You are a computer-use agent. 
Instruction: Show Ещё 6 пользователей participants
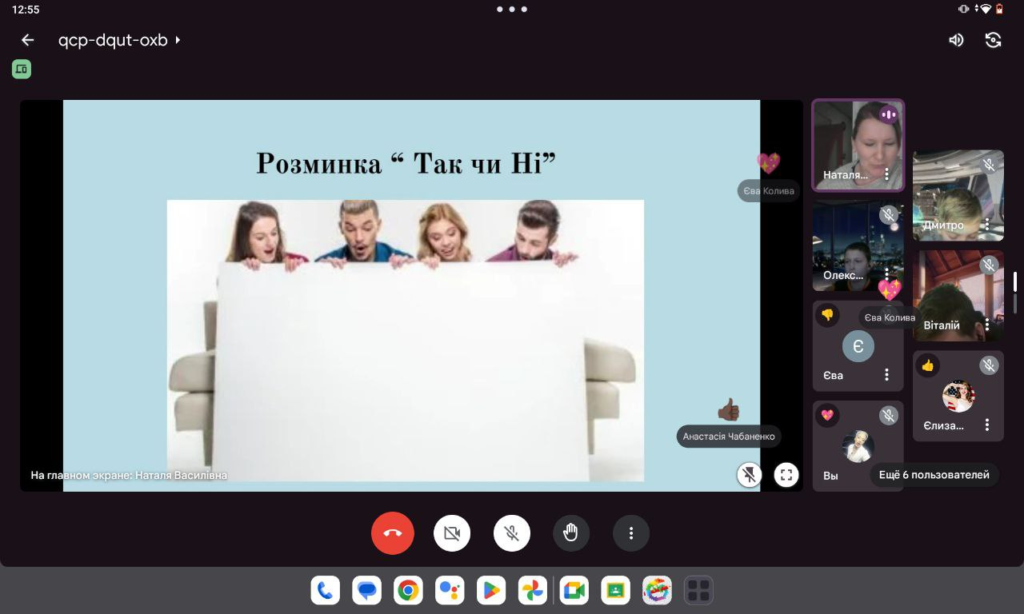(934, 475)
